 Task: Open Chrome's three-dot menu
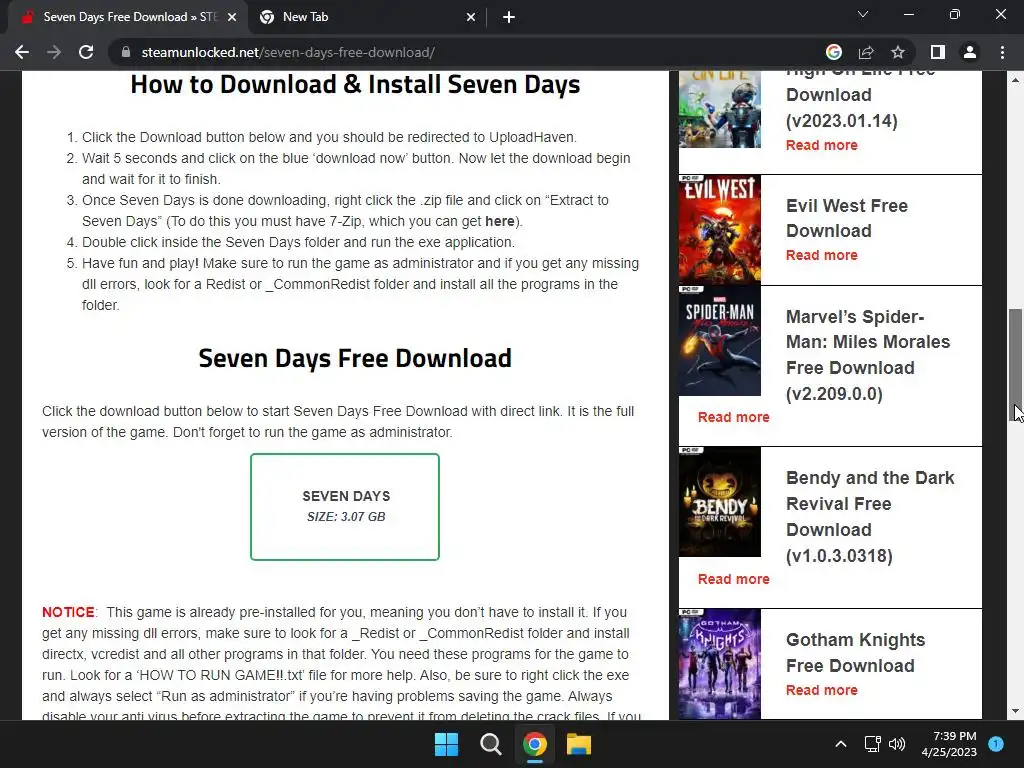[x=1002, y=52]
